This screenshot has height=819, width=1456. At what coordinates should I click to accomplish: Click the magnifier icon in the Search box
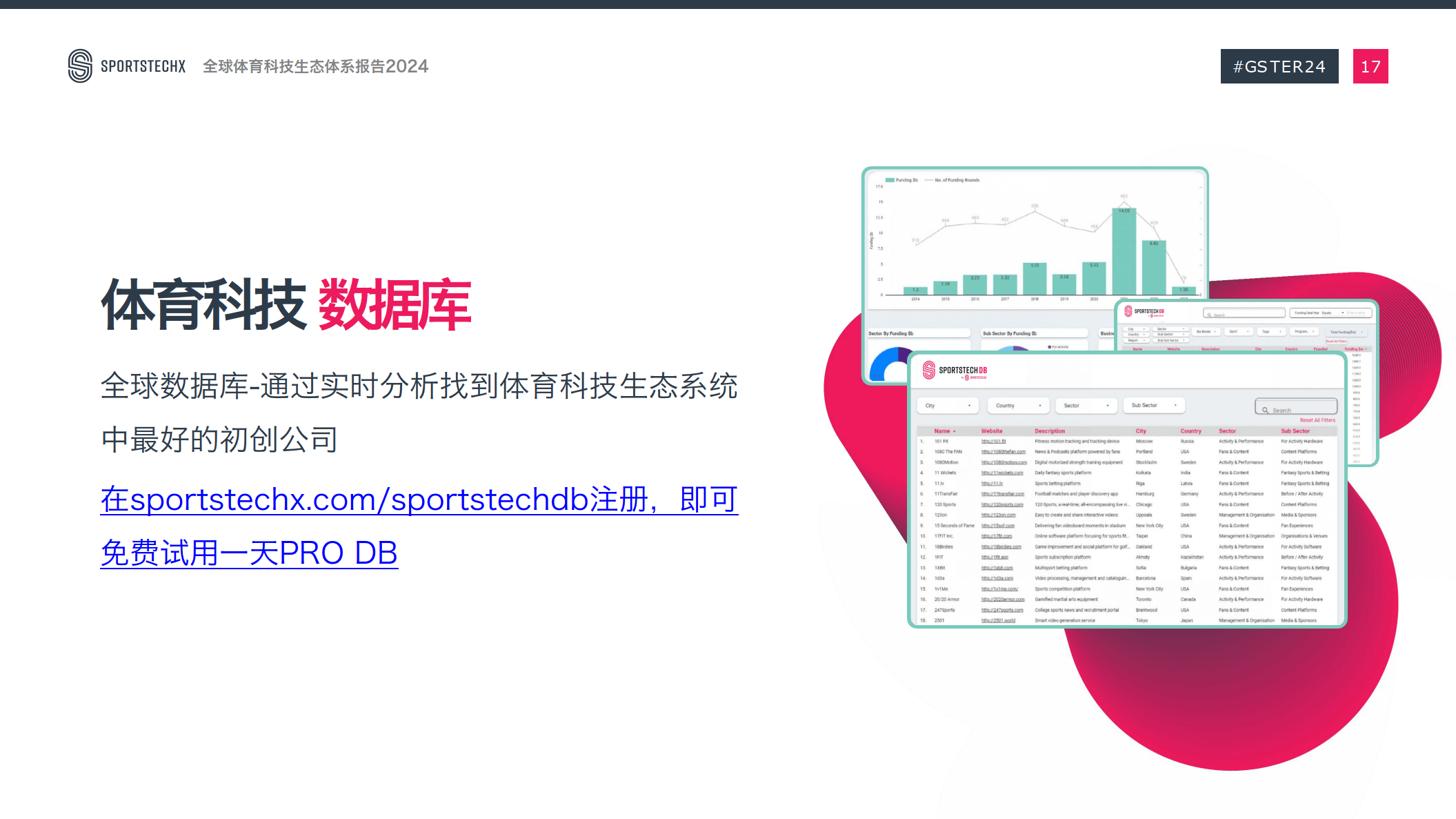click(1265, 411)
